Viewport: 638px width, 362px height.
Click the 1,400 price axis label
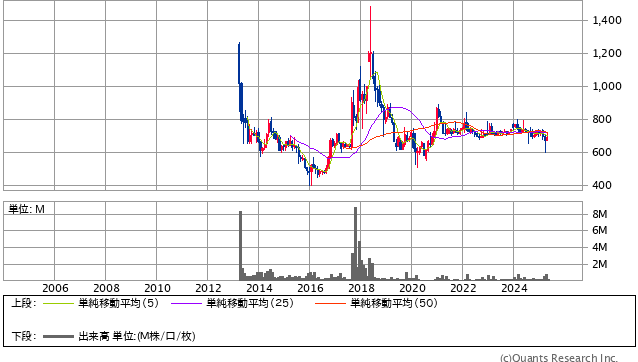pyautogui.click(x=607, y=20)
